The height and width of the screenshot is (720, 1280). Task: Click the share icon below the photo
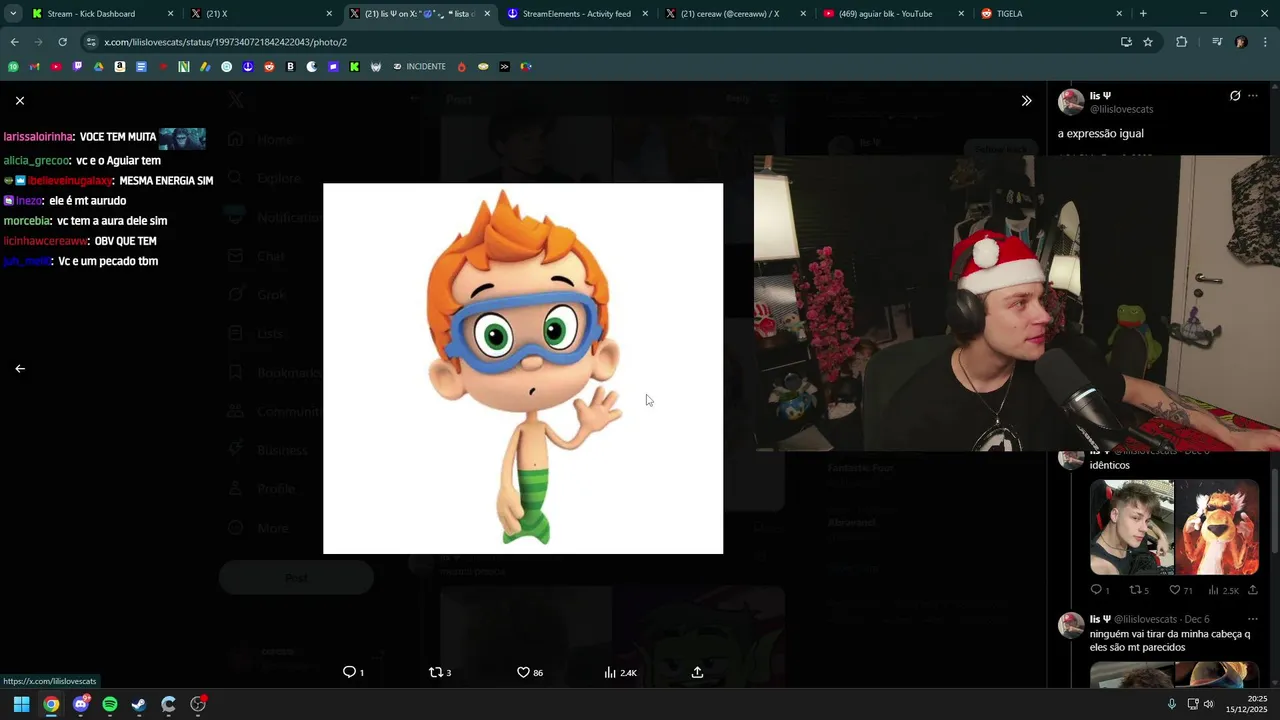coord(697,672)
